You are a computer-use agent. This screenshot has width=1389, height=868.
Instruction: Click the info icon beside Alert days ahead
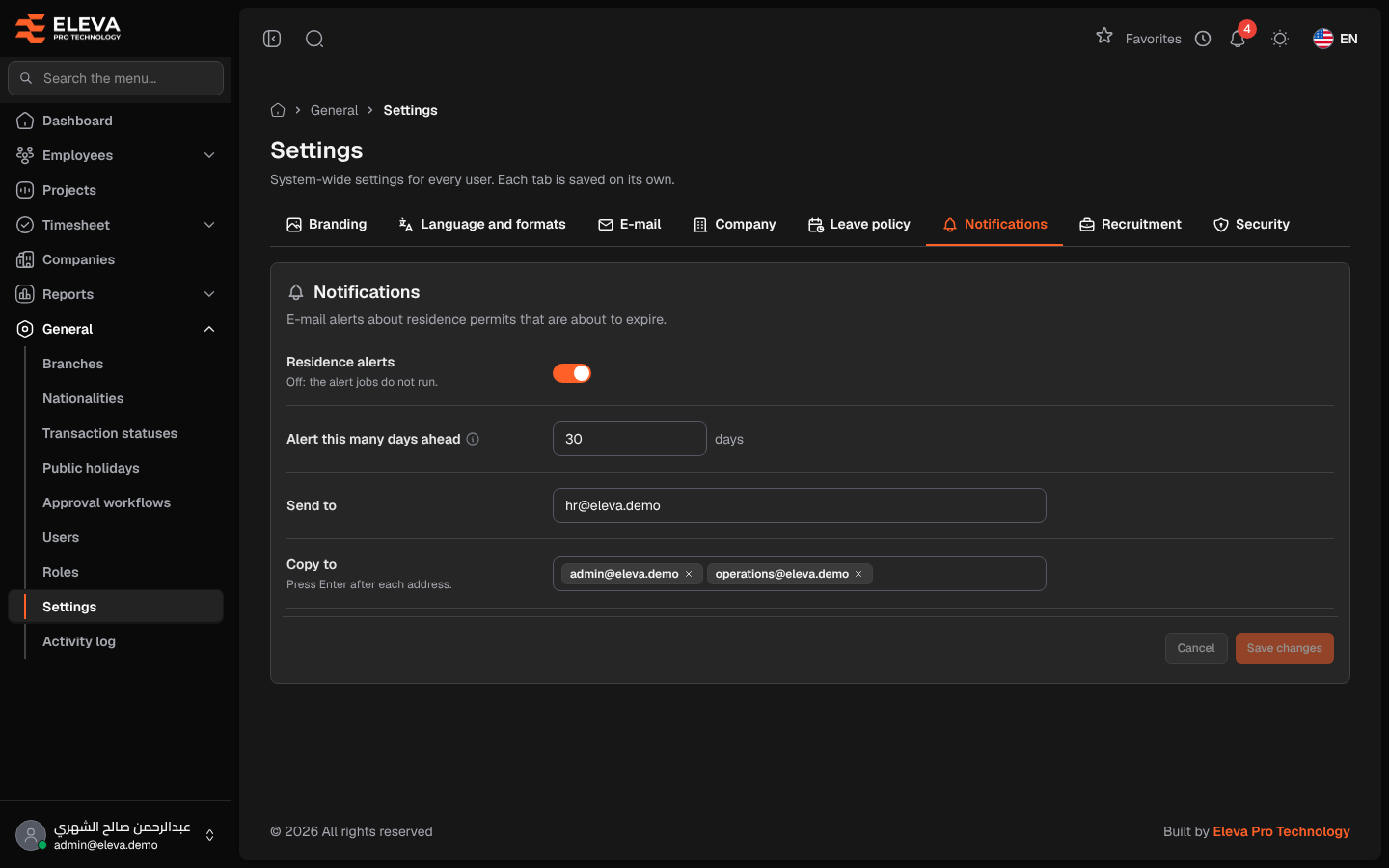click(473, 439)
